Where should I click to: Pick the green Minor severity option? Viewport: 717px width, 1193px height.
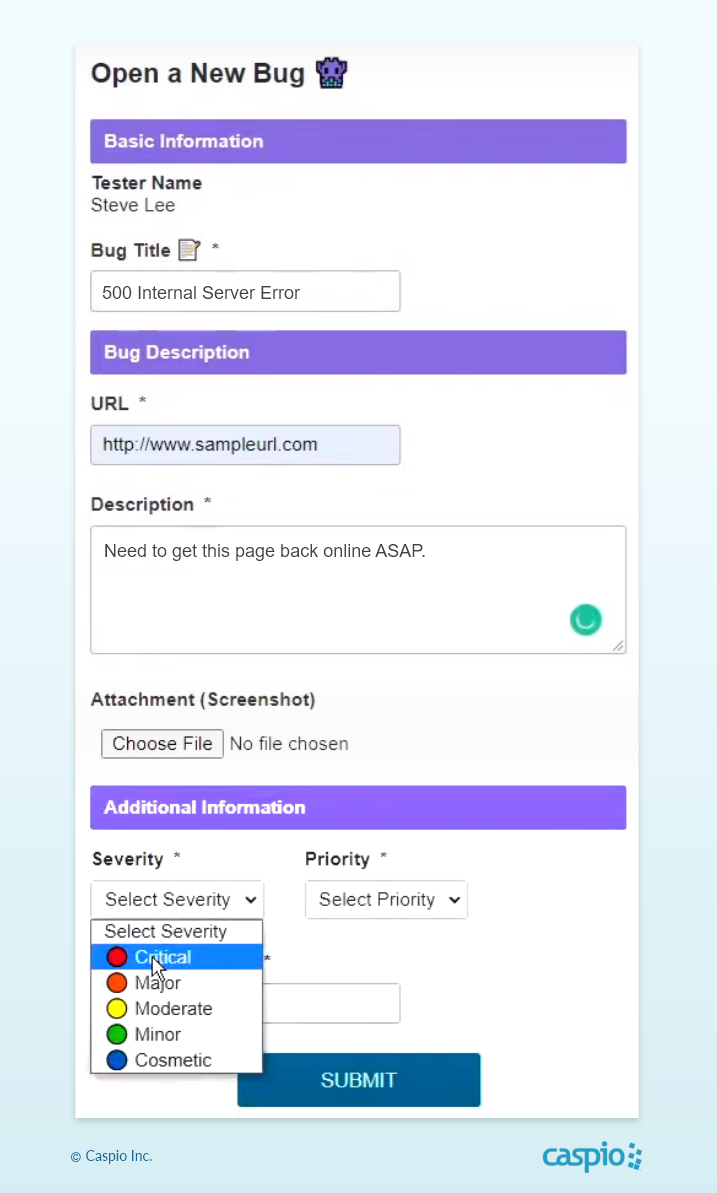click(158, 1034)
